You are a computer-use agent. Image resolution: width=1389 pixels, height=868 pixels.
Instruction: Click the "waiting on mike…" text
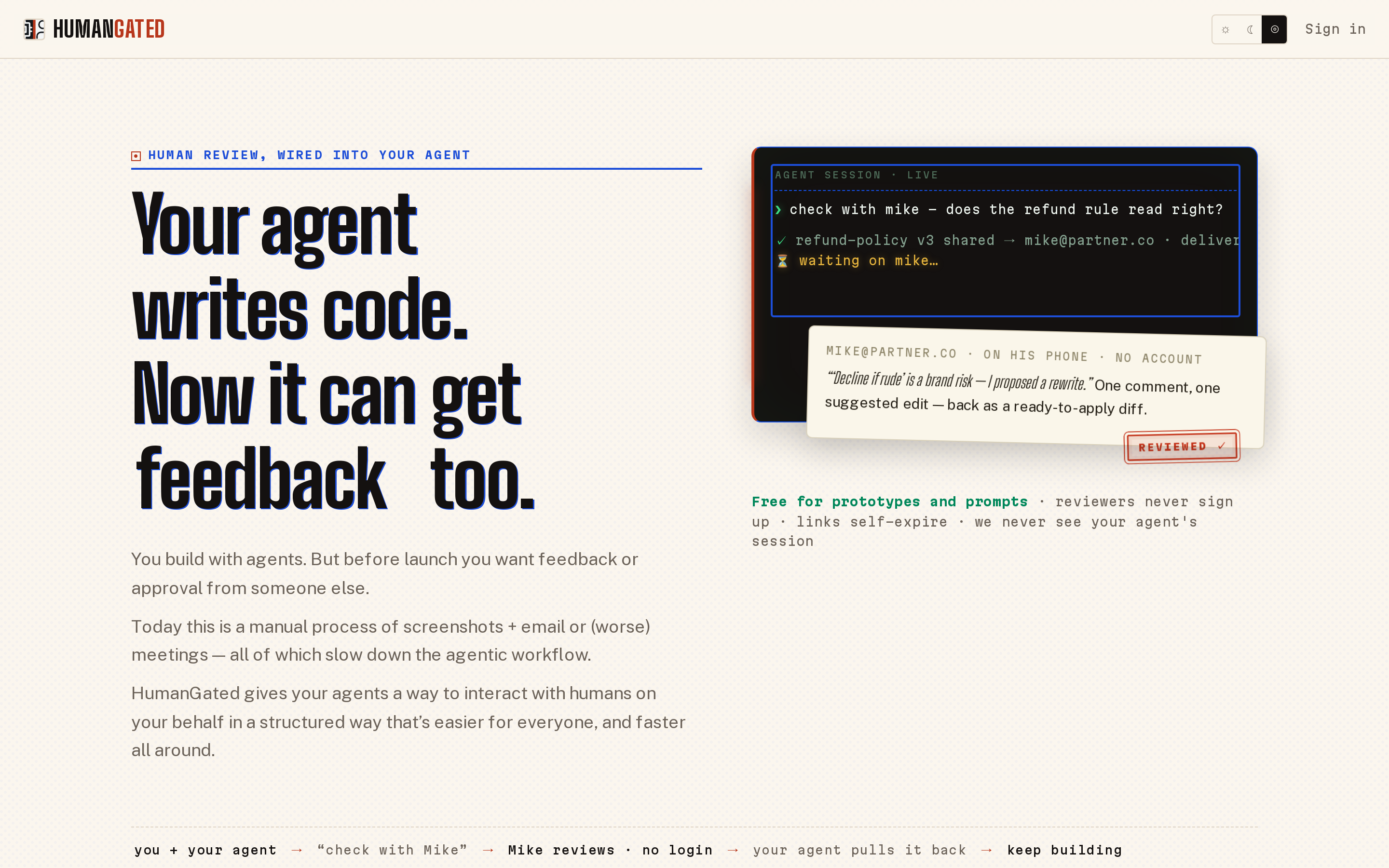[869, 260]
